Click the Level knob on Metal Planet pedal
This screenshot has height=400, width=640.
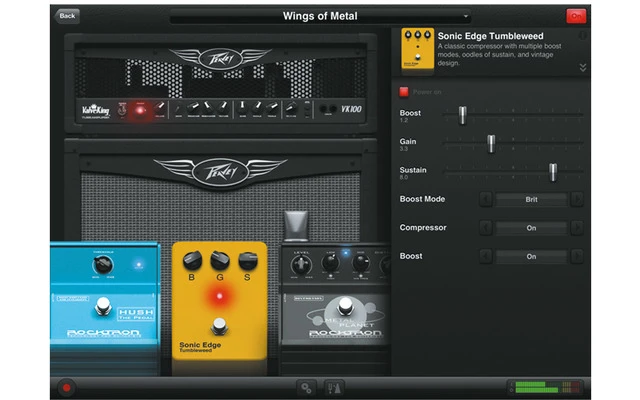(x=301, y=265)
